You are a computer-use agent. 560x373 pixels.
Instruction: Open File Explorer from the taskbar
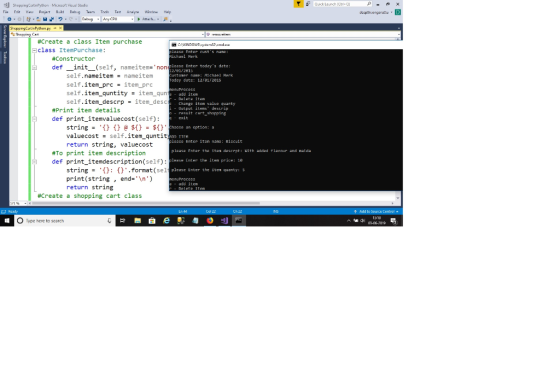tap(138, 221)
